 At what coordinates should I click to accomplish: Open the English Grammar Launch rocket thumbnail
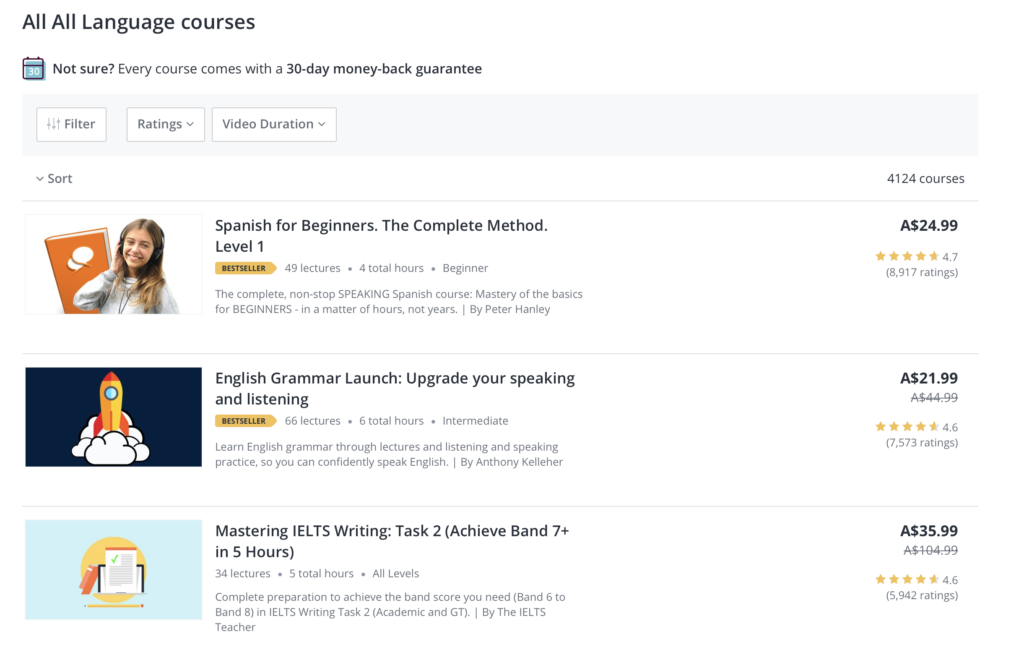114,417
